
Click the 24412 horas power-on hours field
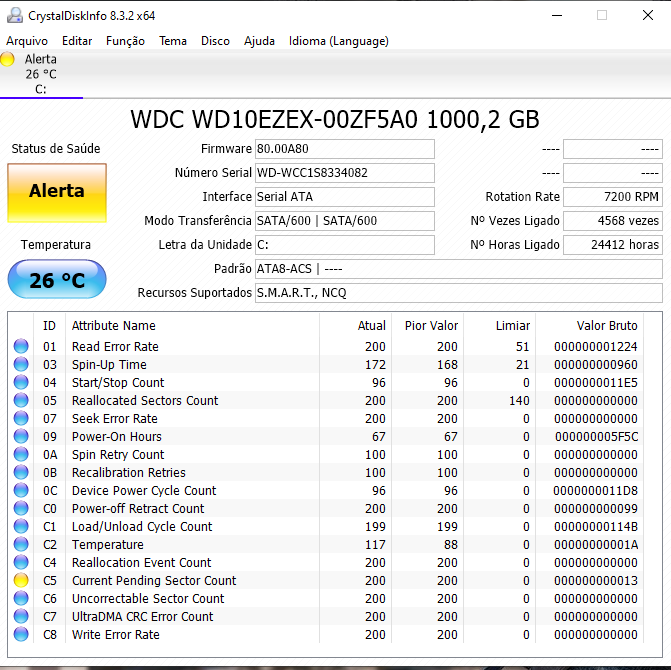point(613,245)
